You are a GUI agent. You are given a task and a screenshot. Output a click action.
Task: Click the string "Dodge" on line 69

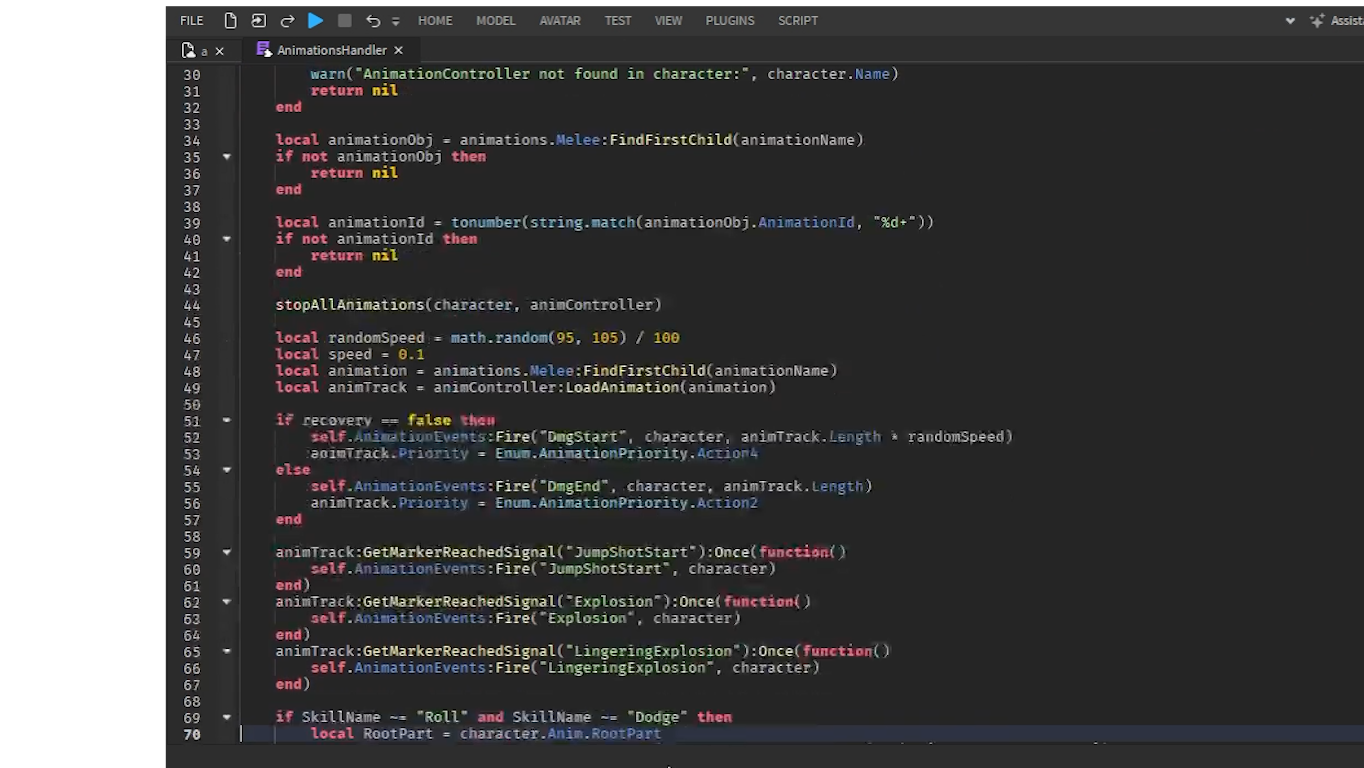[x=657, y=717]
